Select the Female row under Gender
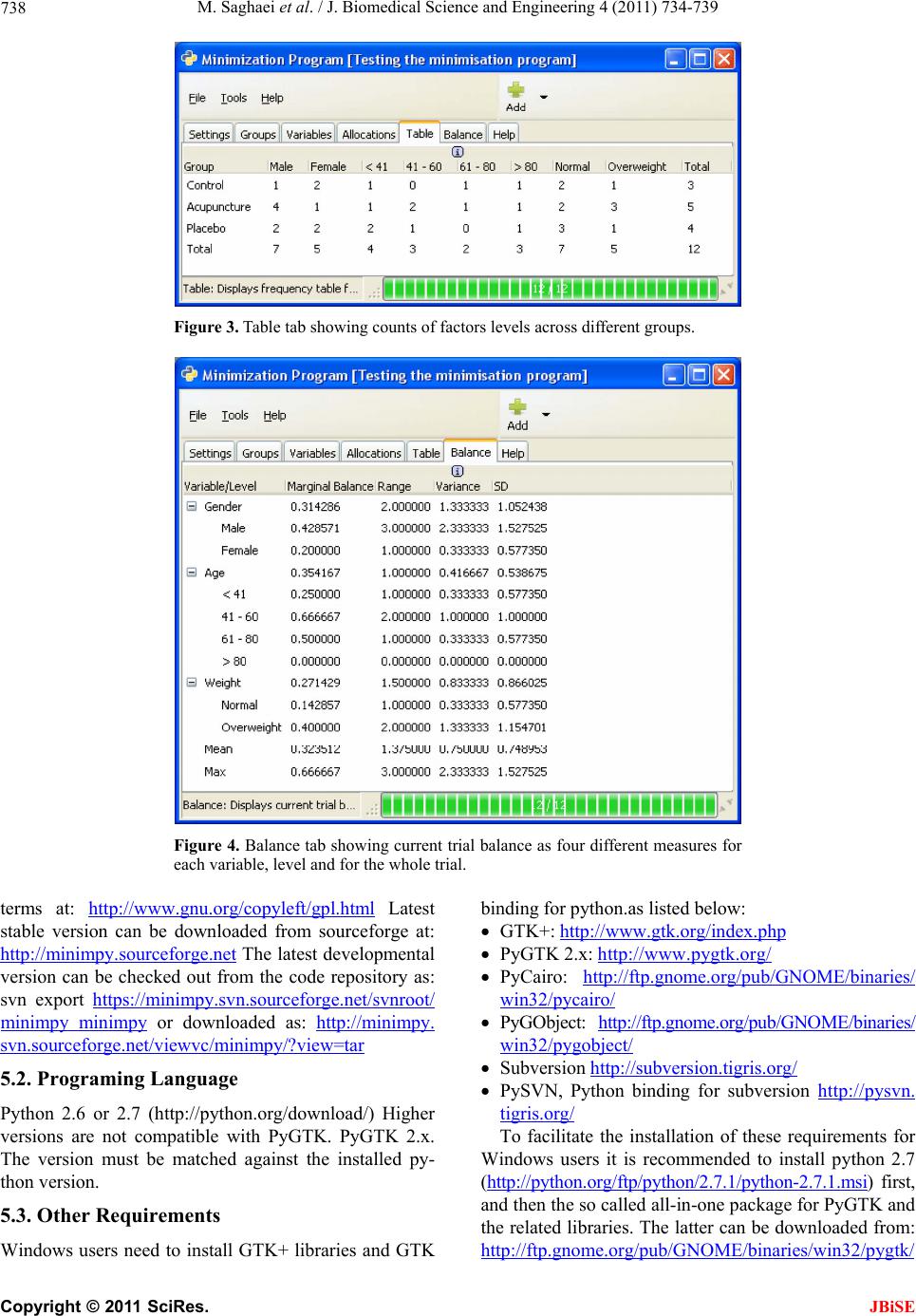Viewport: 916px width, 1316px height. point(457,551)
